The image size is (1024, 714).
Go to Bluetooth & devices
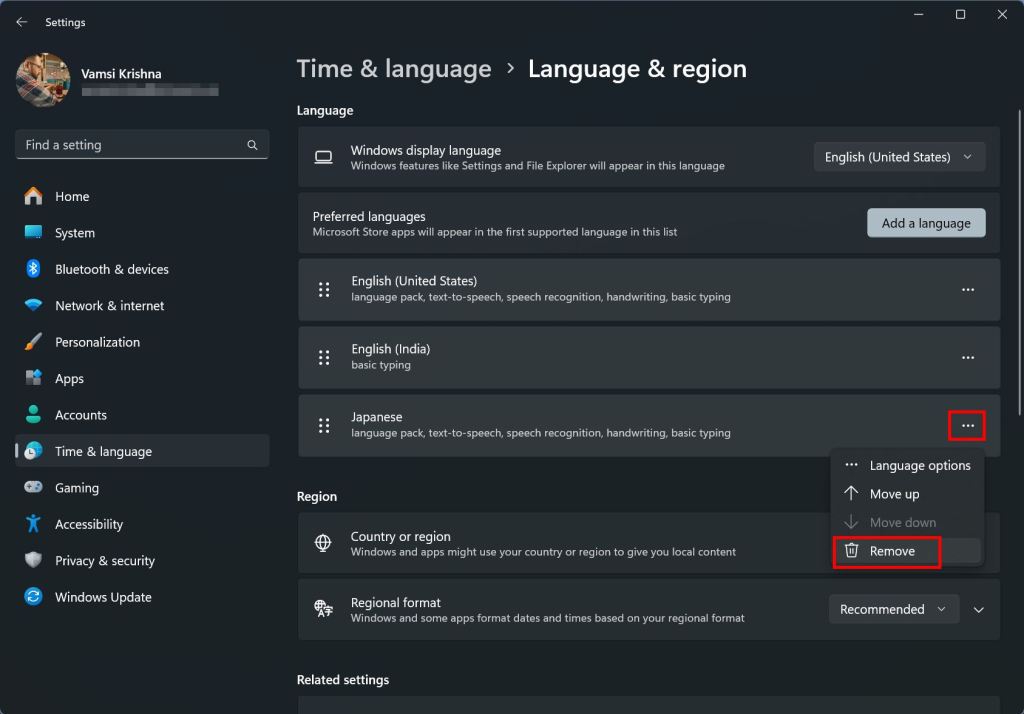(142, 269)
